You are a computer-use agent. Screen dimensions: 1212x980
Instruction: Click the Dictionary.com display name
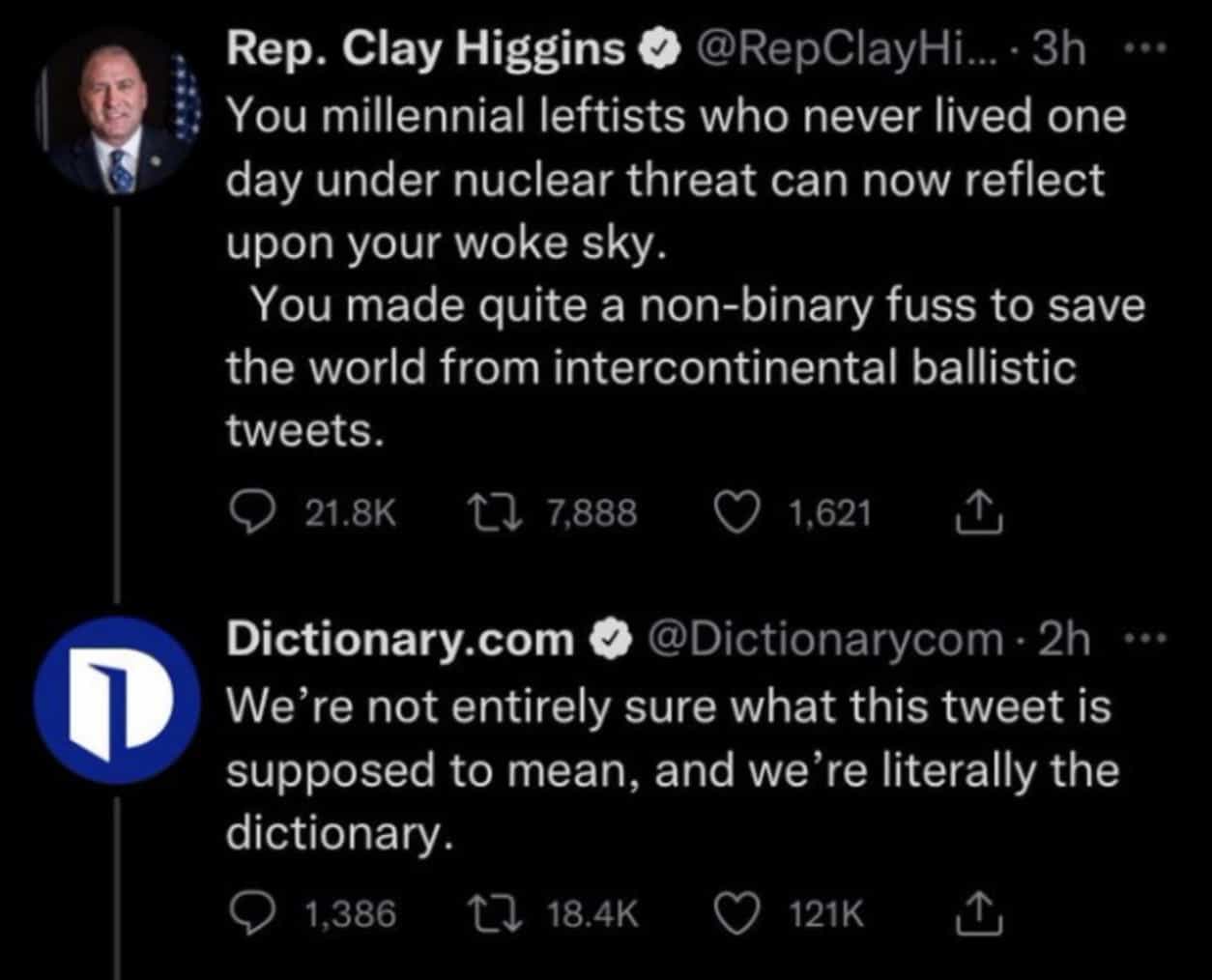click(399, 640)
